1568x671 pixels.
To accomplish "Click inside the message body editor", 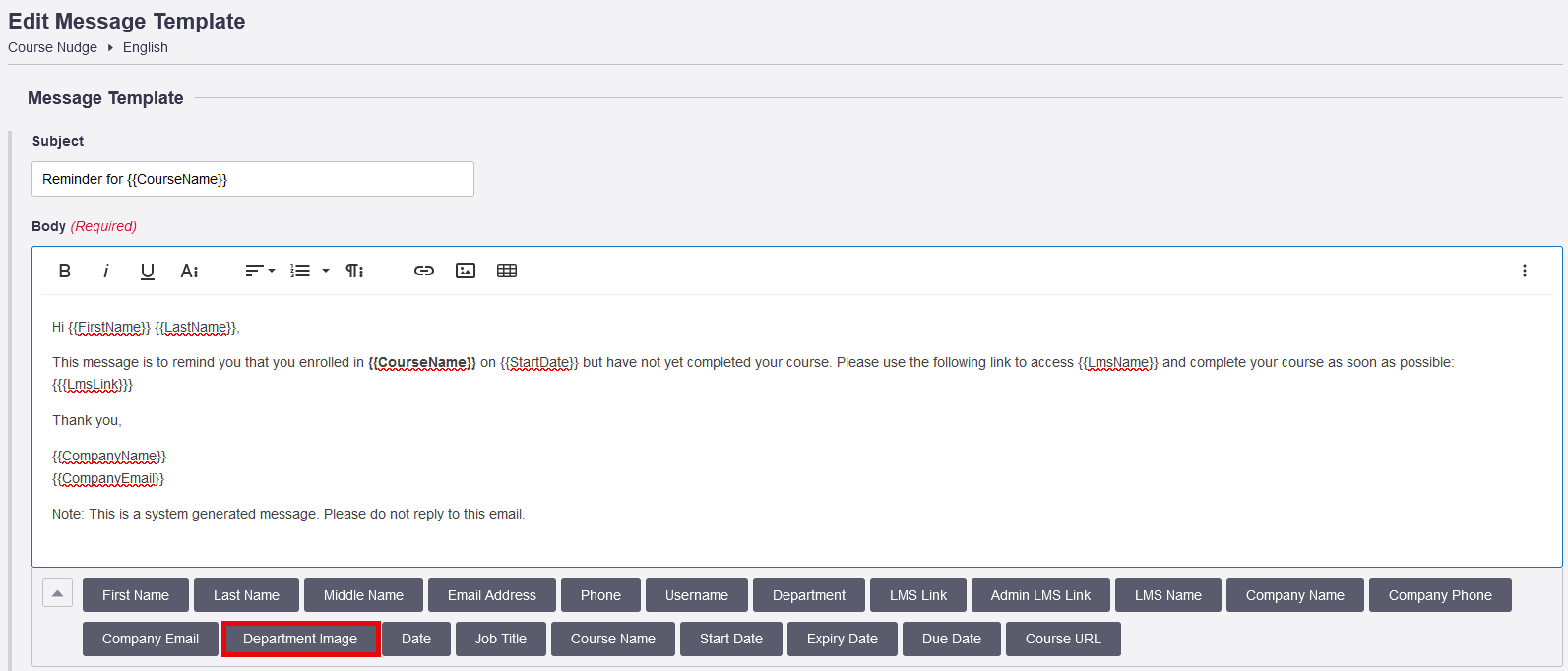I will coord(797,430).
